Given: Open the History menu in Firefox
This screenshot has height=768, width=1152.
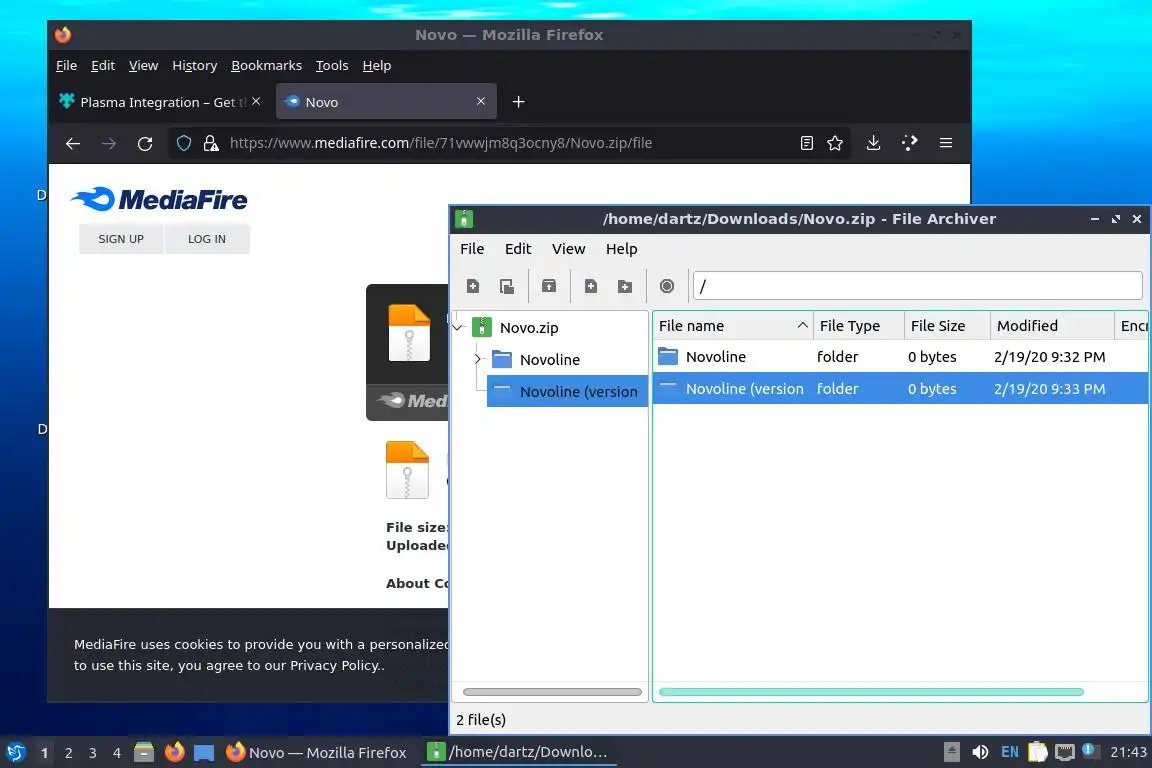Looking at the screenshot, I should pyautogui.click(x=195, y=65).
